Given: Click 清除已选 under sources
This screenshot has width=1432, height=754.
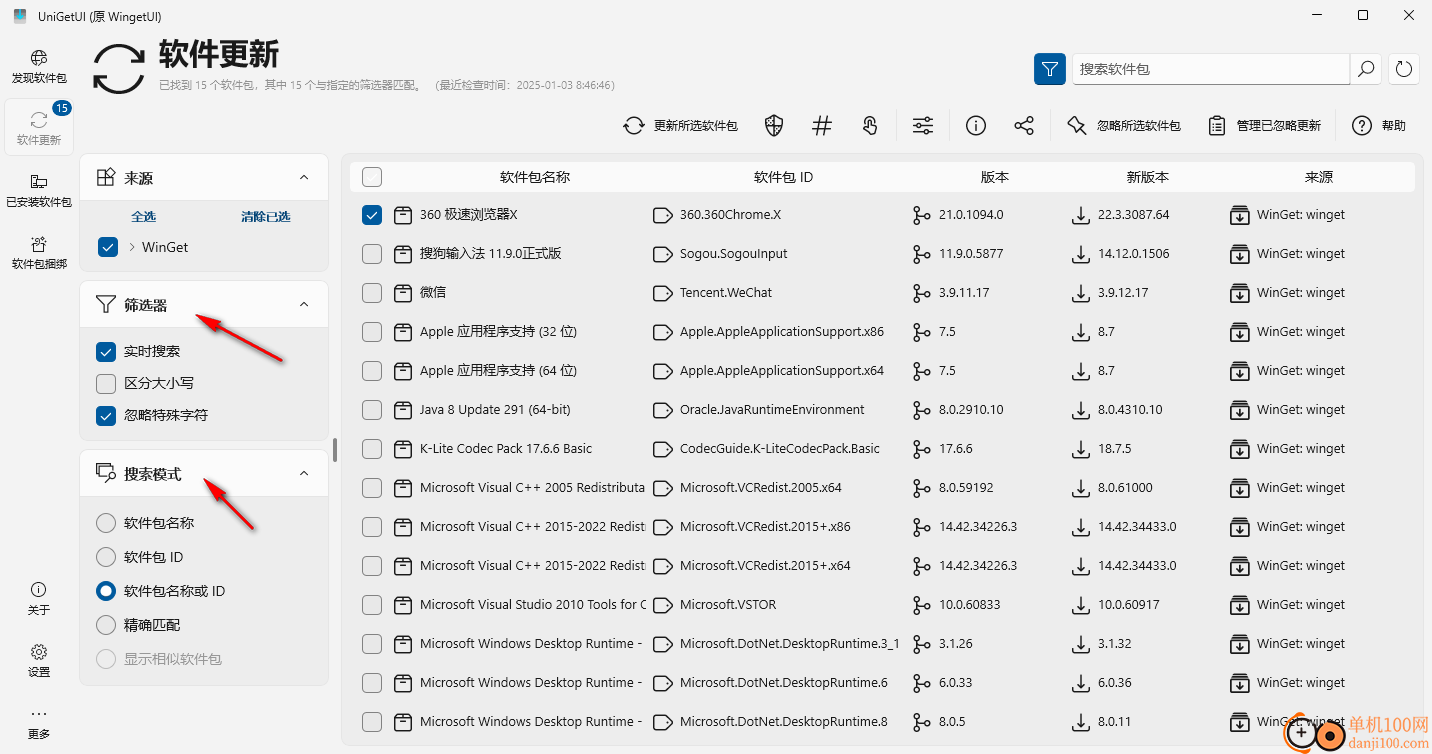Looking at the screenshot, I should (x=265, y=217).
